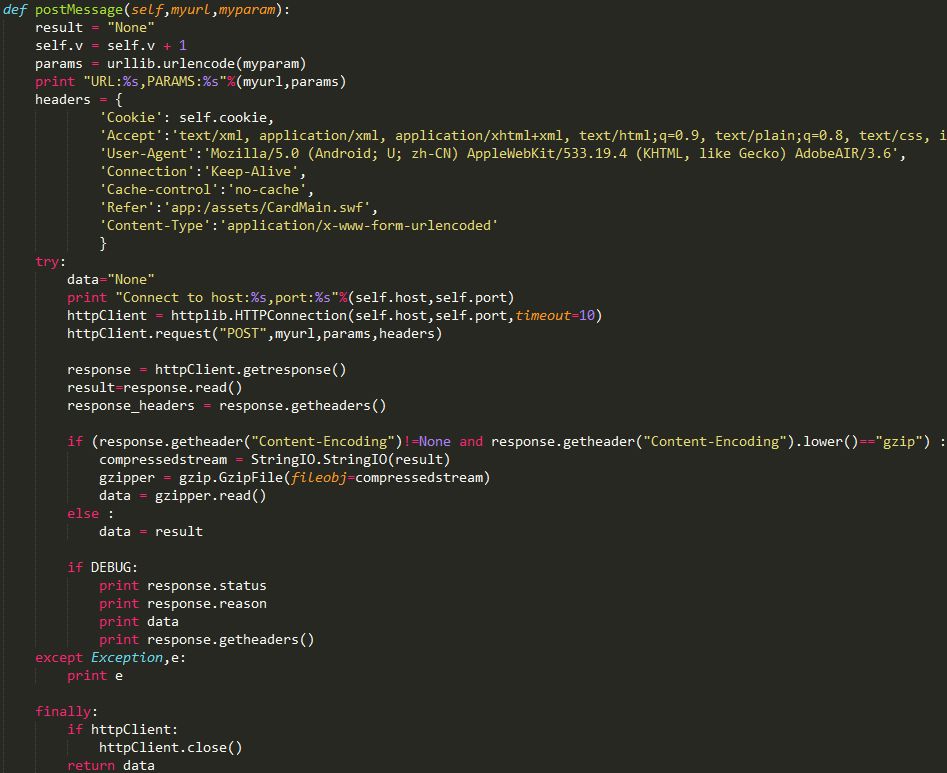Click httpClient.getresponse() call
Viewport: 947px width, 773px height.
pyautogui.click(x=251, y=370)
